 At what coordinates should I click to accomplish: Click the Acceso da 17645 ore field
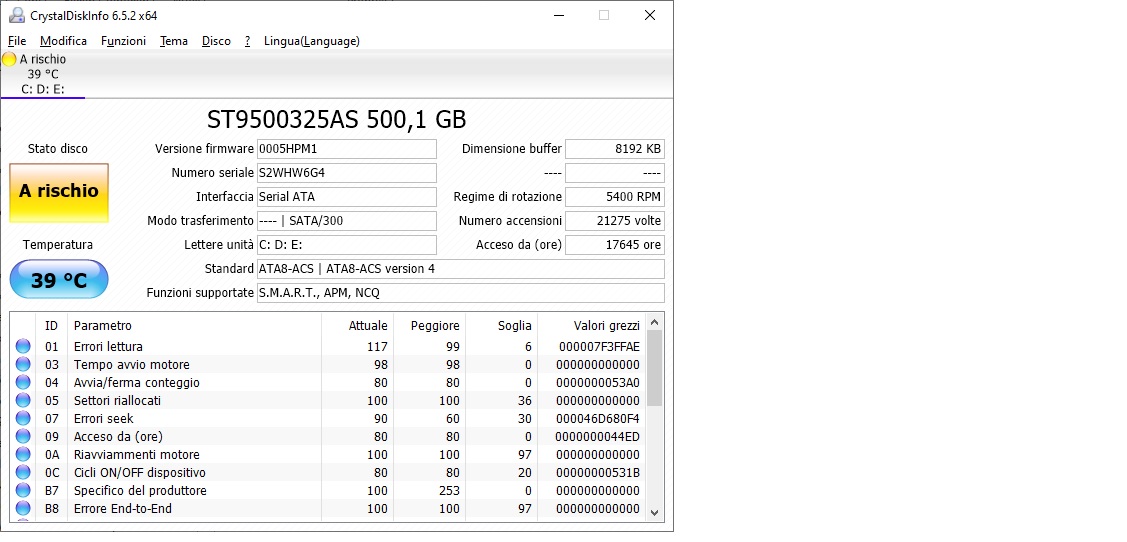click(x=615, y=245)
